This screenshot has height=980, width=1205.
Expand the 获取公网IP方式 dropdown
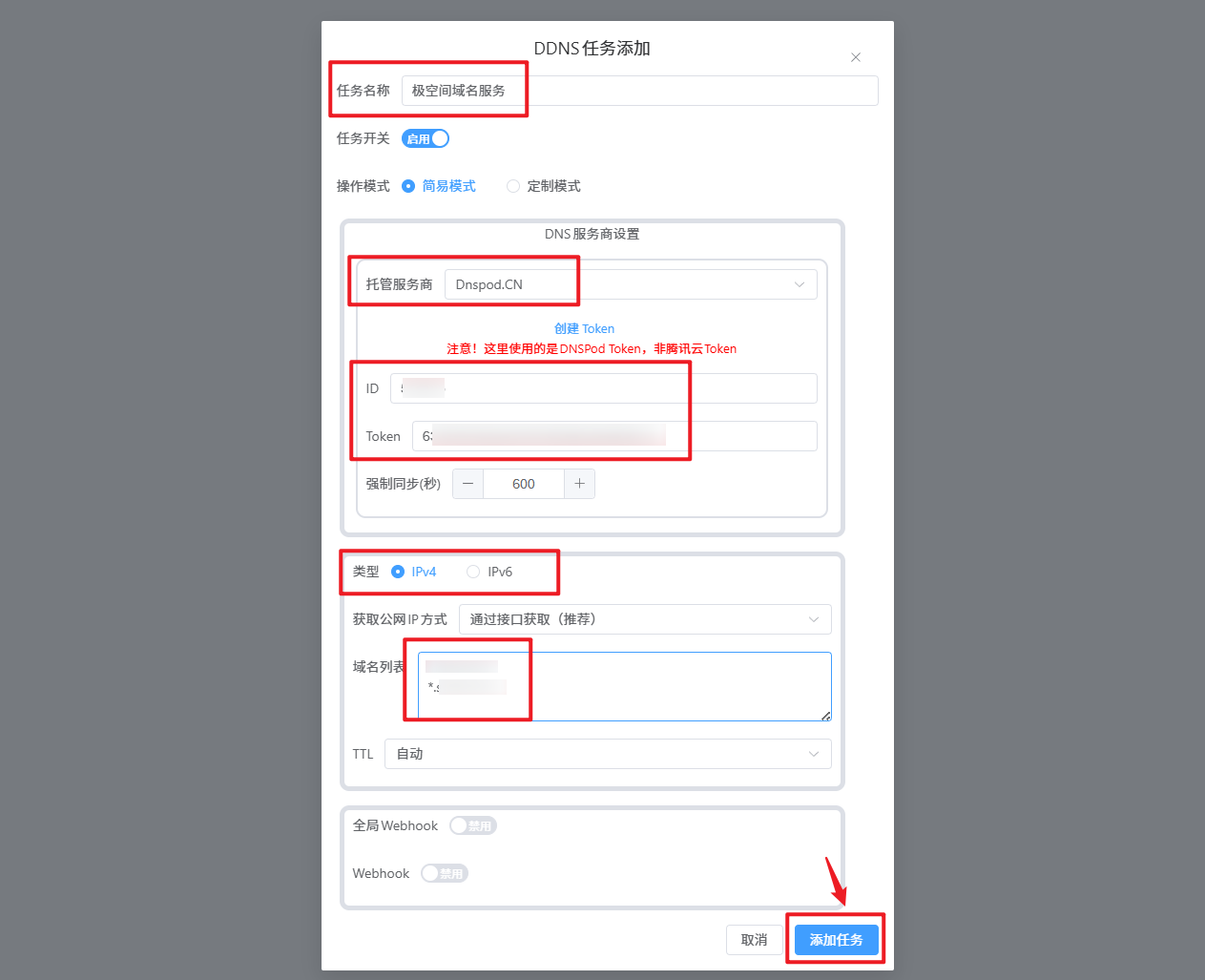[645, 619]
